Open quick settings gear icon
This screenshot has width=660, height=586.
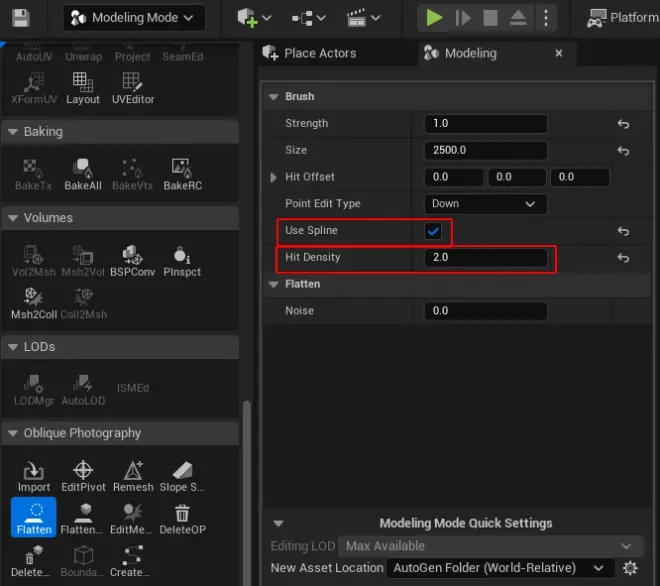click(x=630, y=568)
